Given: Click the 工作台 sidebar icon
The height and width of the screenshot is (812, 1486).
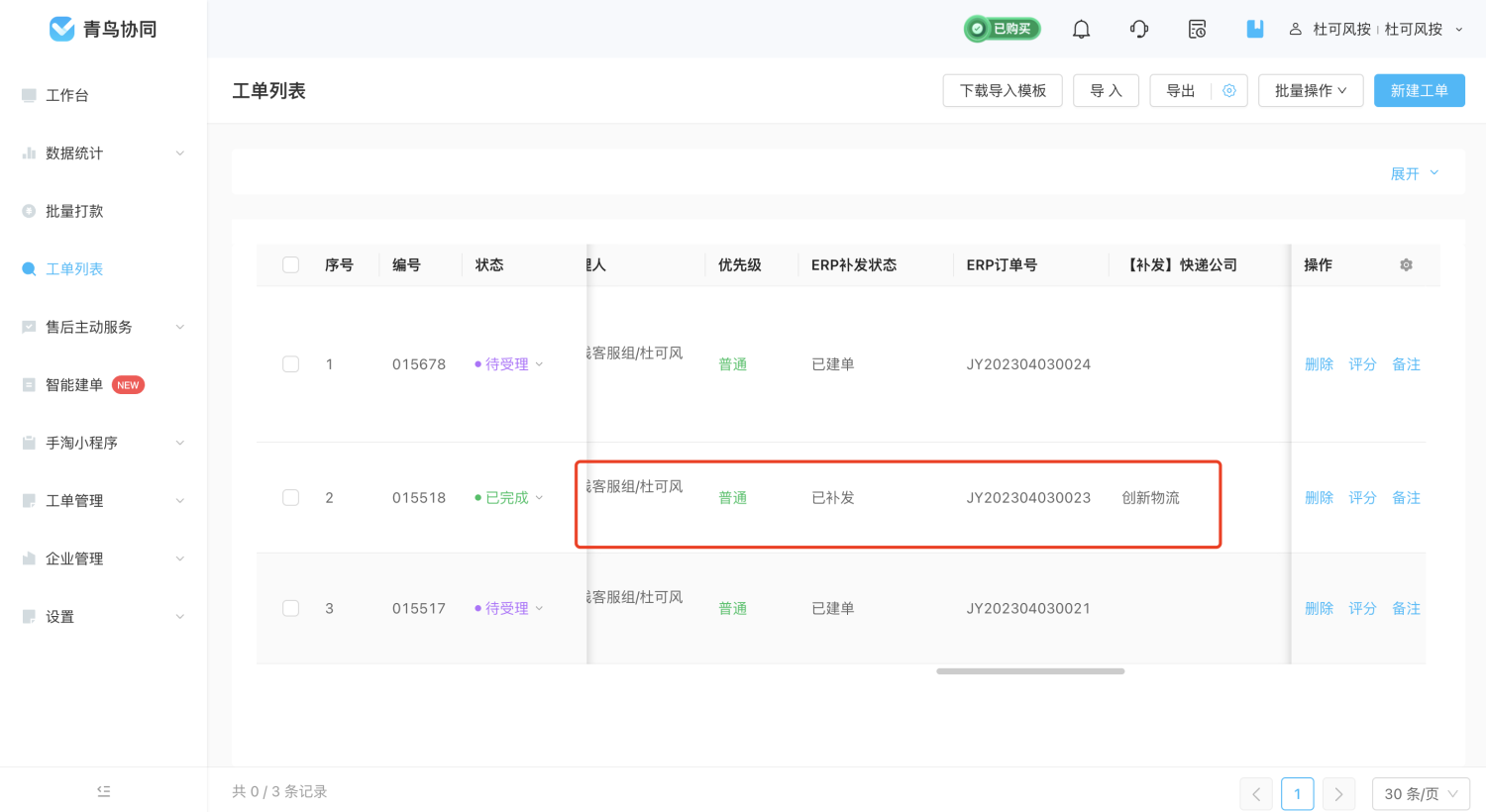Looking at the screenshot, I should pyautogui.click(x=29, y=95).
